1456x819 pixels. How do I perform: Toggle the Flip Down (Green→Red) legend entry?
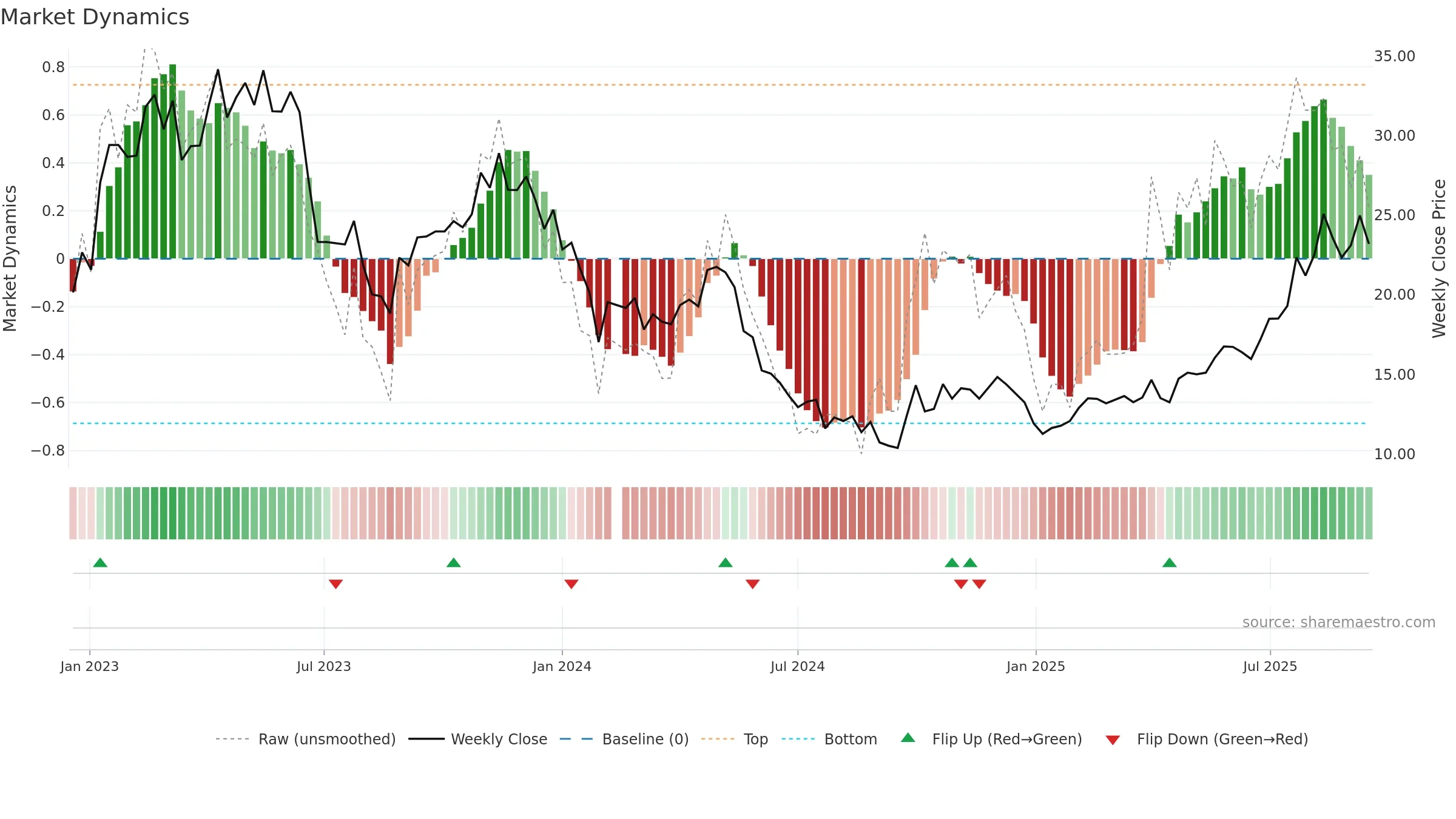coord(1207,739)
